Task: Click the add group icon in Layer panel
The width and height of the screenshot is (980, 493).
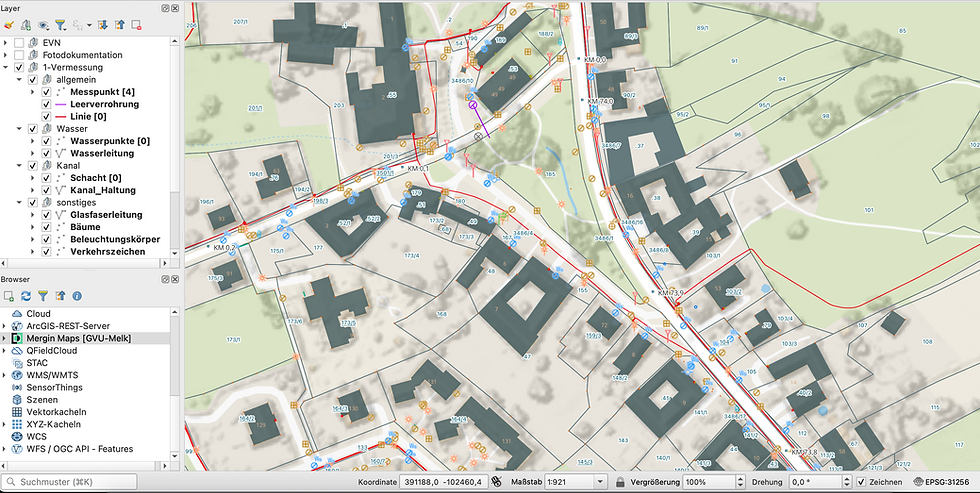Action: click(26, 25)
